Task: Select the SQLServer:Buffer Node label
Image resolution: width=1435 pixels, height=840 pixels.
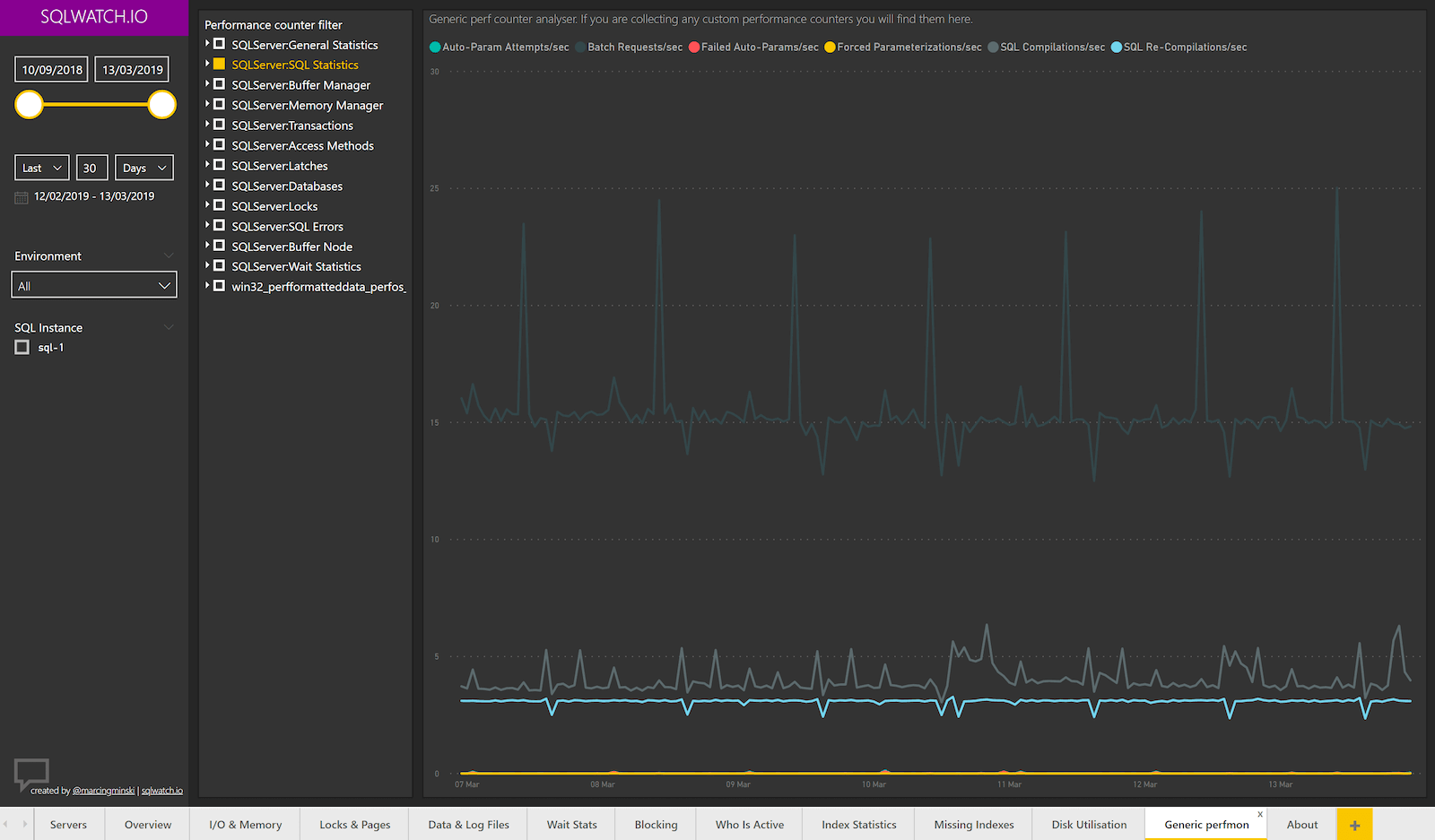Action: pos(292,247)
